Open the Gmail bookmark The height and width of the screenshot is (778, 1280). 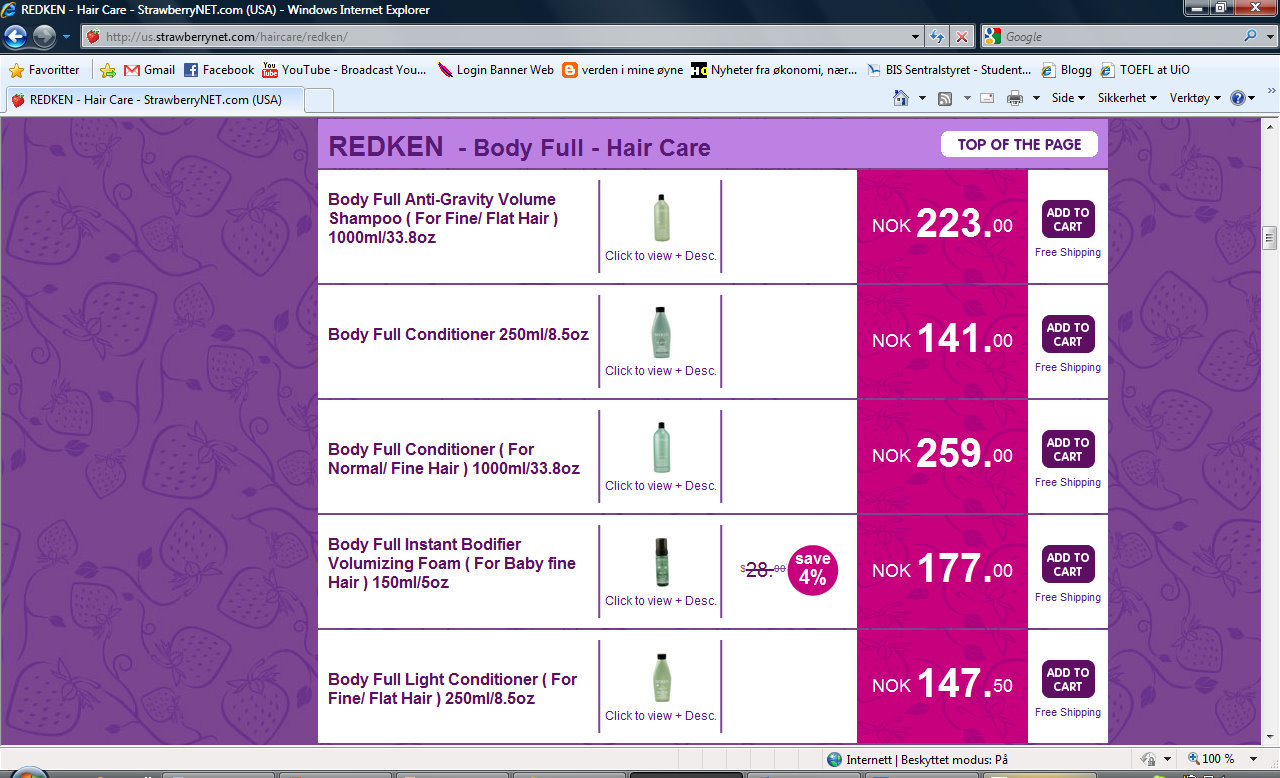pyautogui.click(x=149, y=70)
